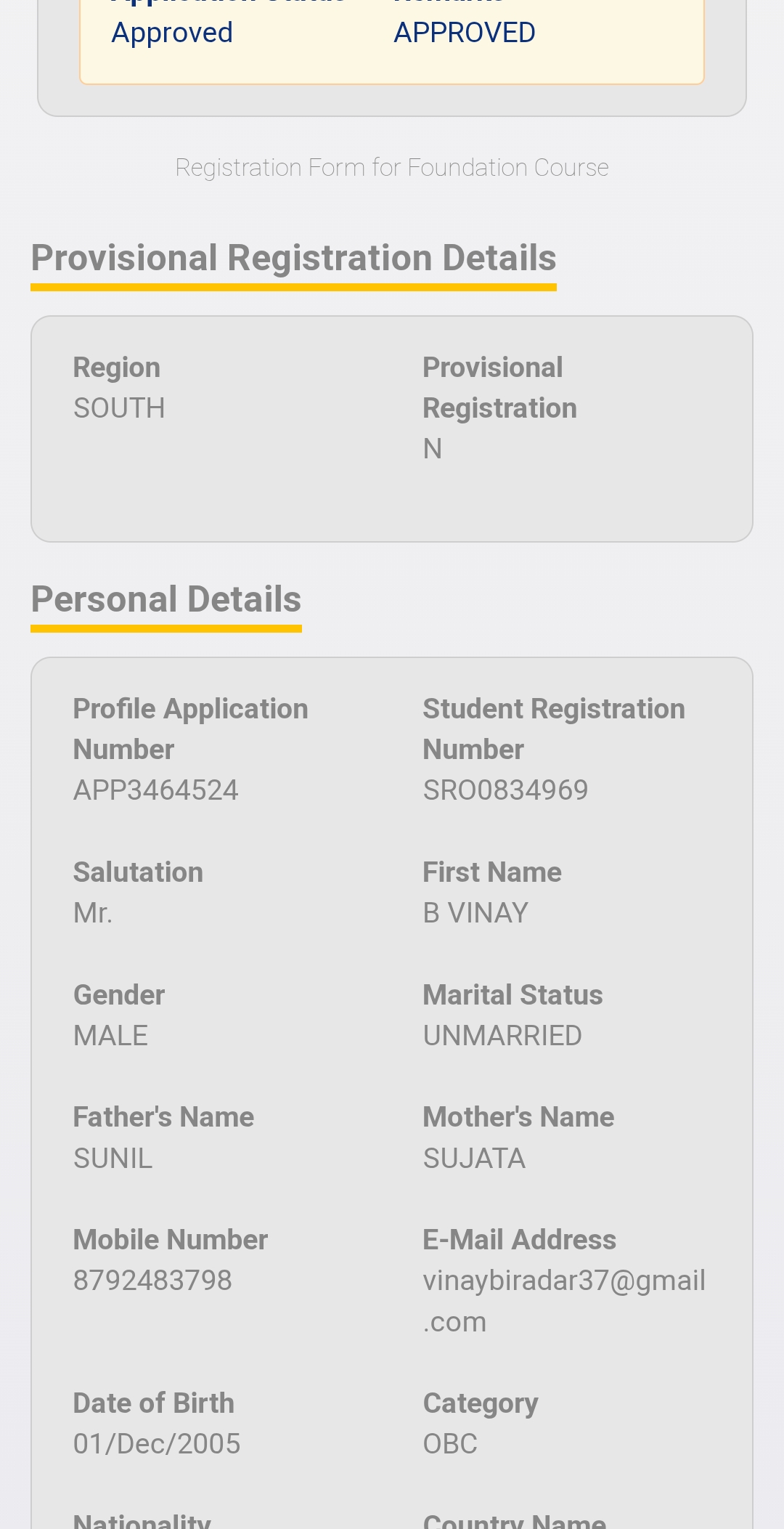This screenshot has width=784, height=1529.
Task: Select the Provisional Registration Details heading
Action: click(293, 259)
